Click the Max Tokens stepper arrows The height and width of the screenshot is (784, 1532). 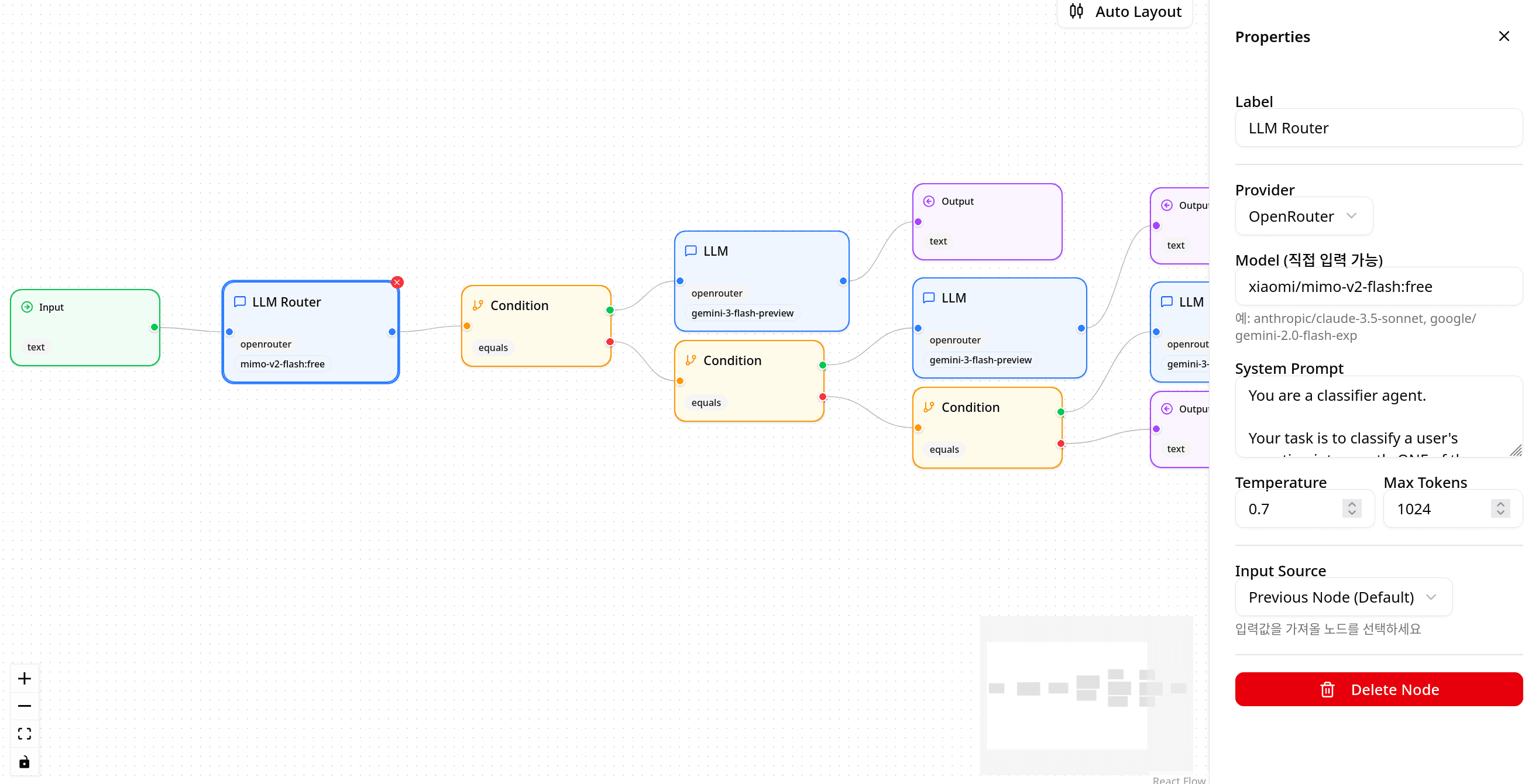(1500, 508)
